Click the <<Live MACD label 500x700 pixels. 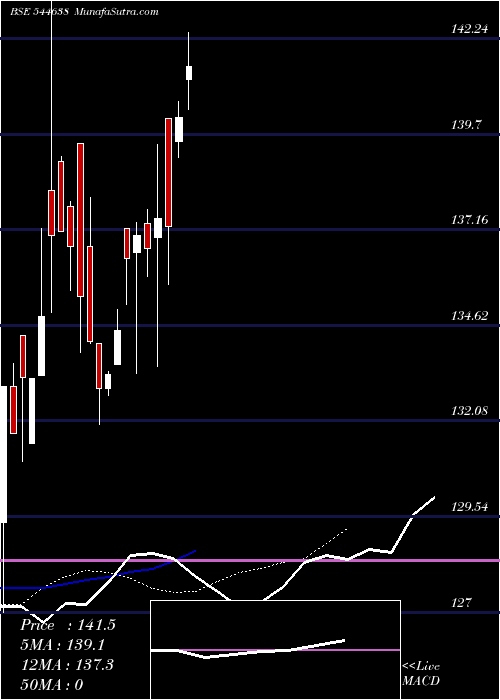click(x=421, y=674)
